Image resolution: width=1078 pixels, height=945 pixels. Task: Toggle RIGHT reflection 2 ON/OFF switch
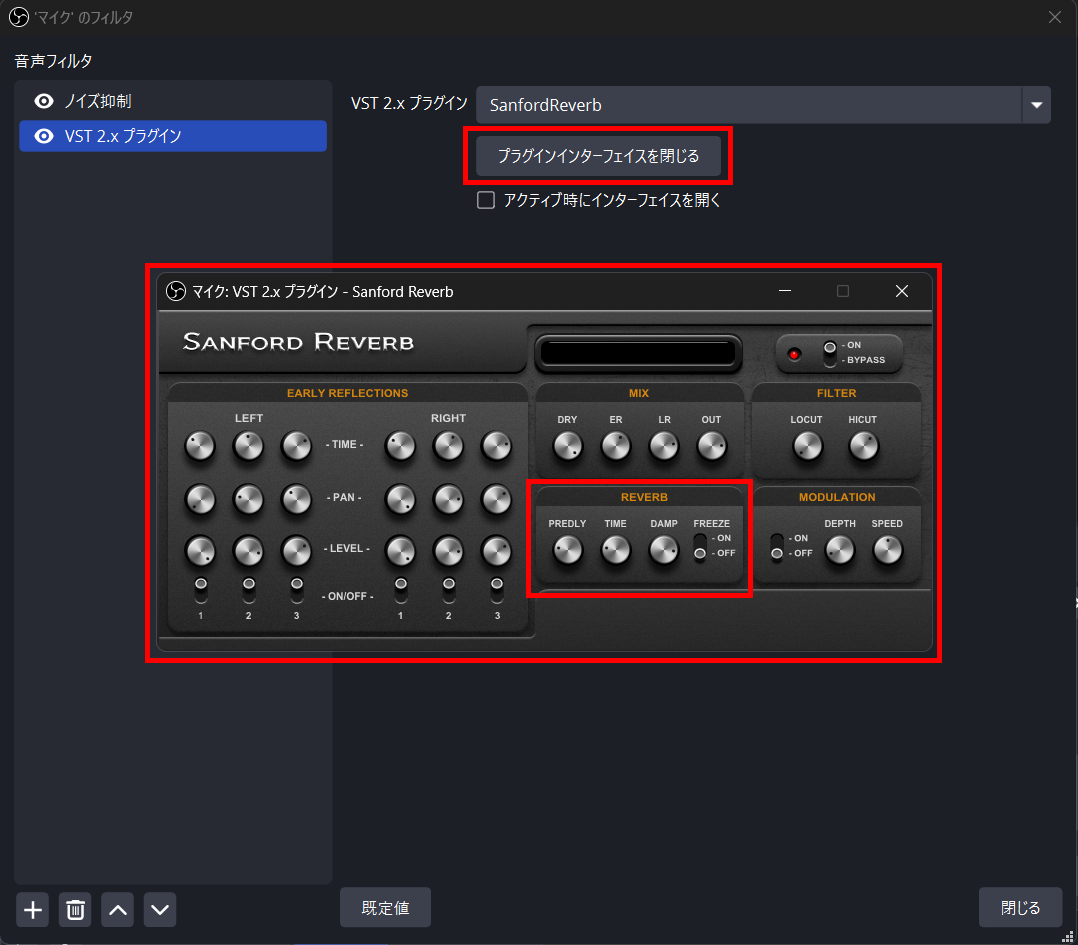[x=449, y=590]
